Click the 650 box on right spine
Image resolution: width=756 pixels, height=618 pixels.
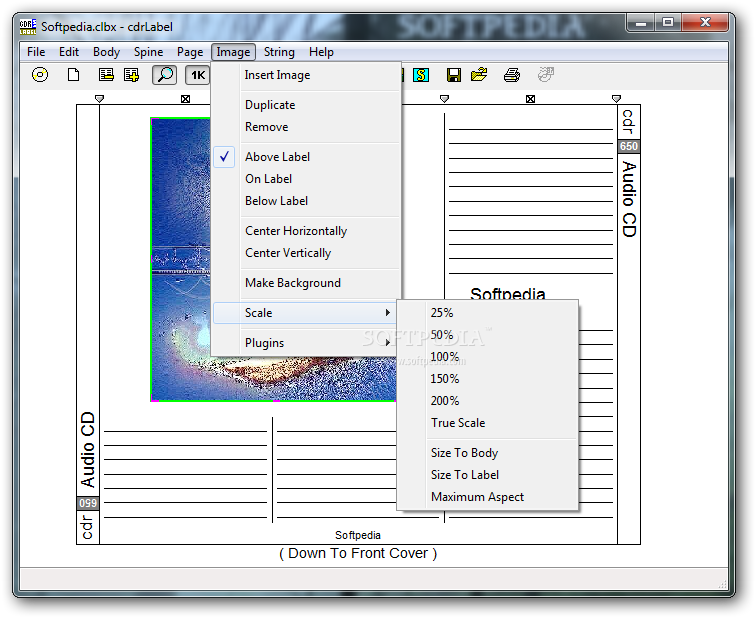(x=629, y=147)
